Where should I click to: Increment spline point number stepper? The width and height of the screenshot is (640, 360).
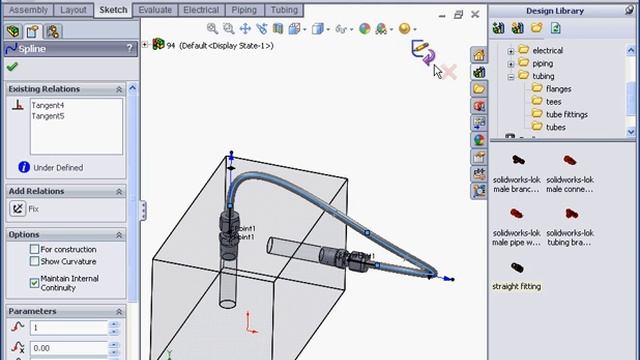pos(114,324)
